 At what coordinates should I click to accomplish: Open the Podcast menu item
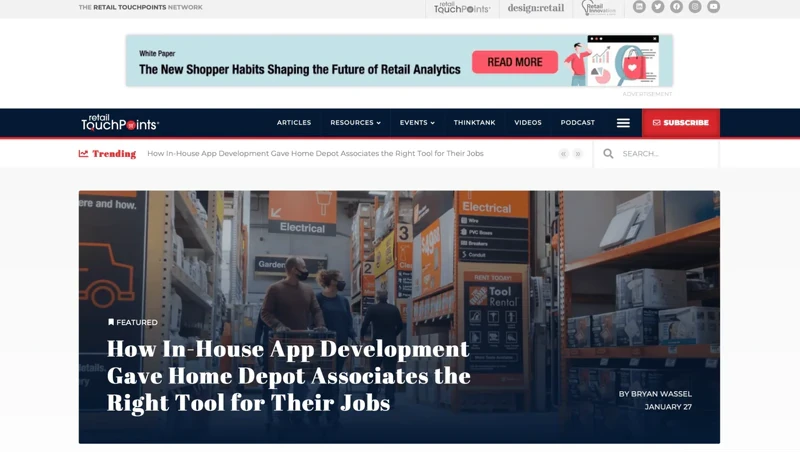[578, 123]
